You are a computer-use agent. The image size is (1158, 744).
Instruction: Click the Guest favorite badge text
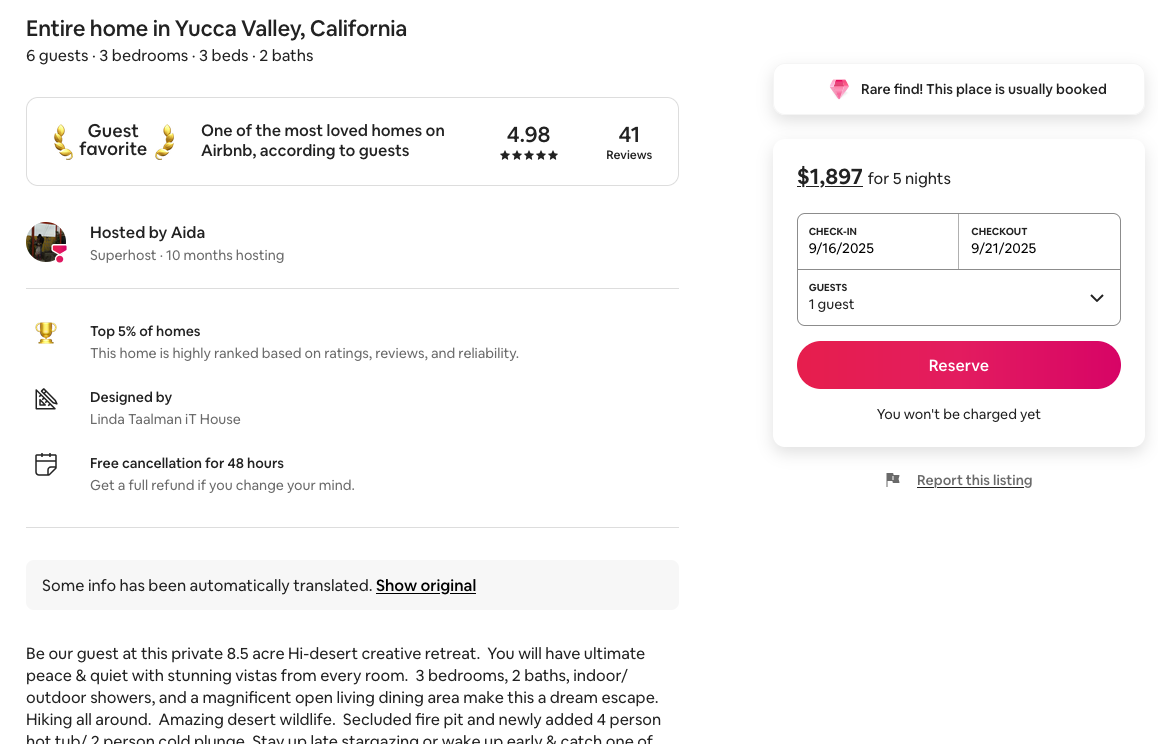point(113,140)
